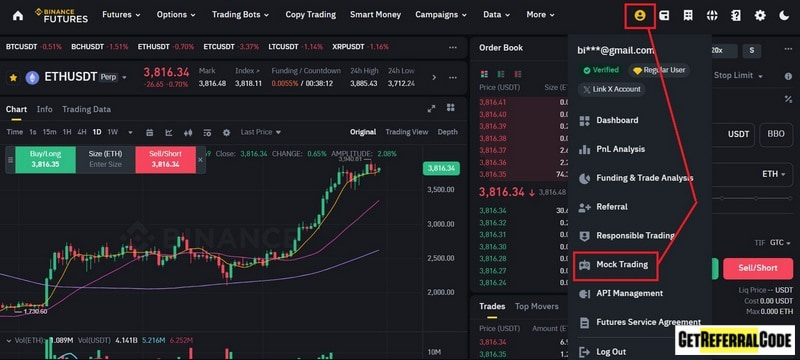Image resolution: width=800 pixels, height=360 pixels.
Task: Select Mock Trading in account menu
Action: point(615,265)
